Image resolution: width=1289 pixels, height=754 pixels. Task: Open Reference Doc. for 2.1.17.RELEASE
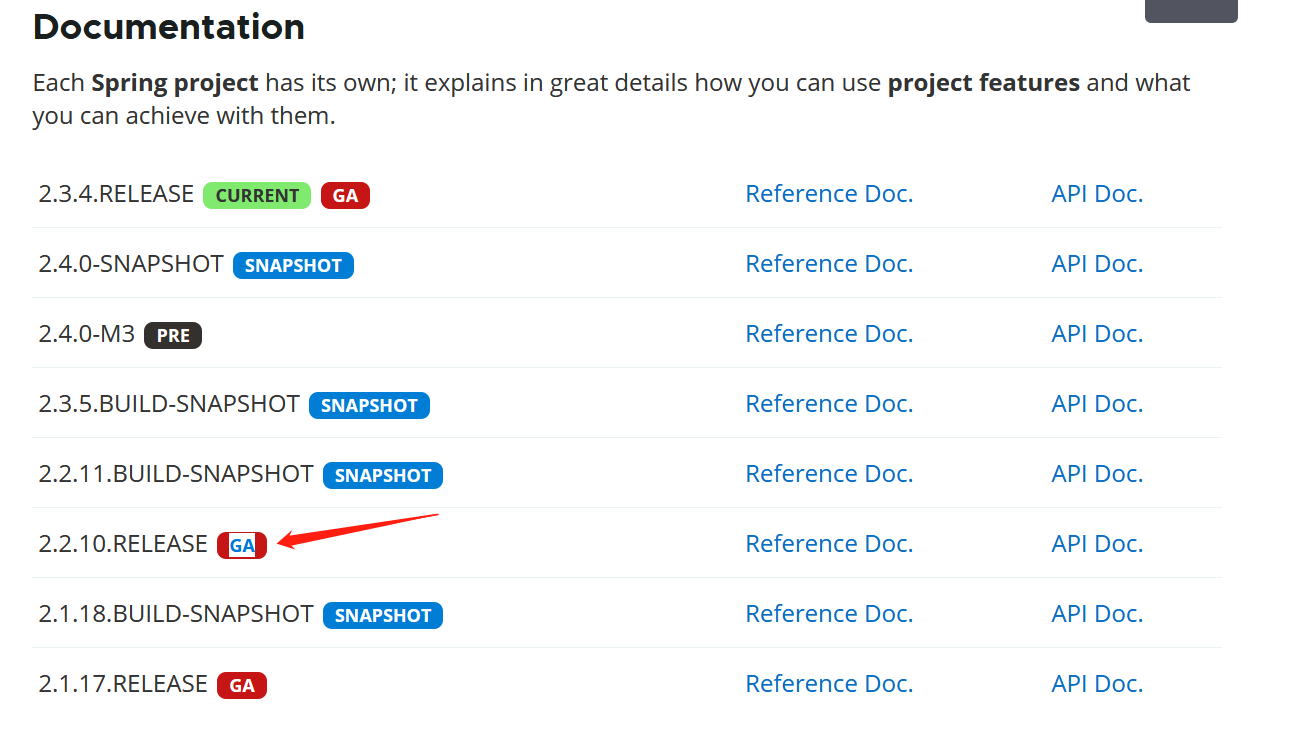(x=829, y=684)
